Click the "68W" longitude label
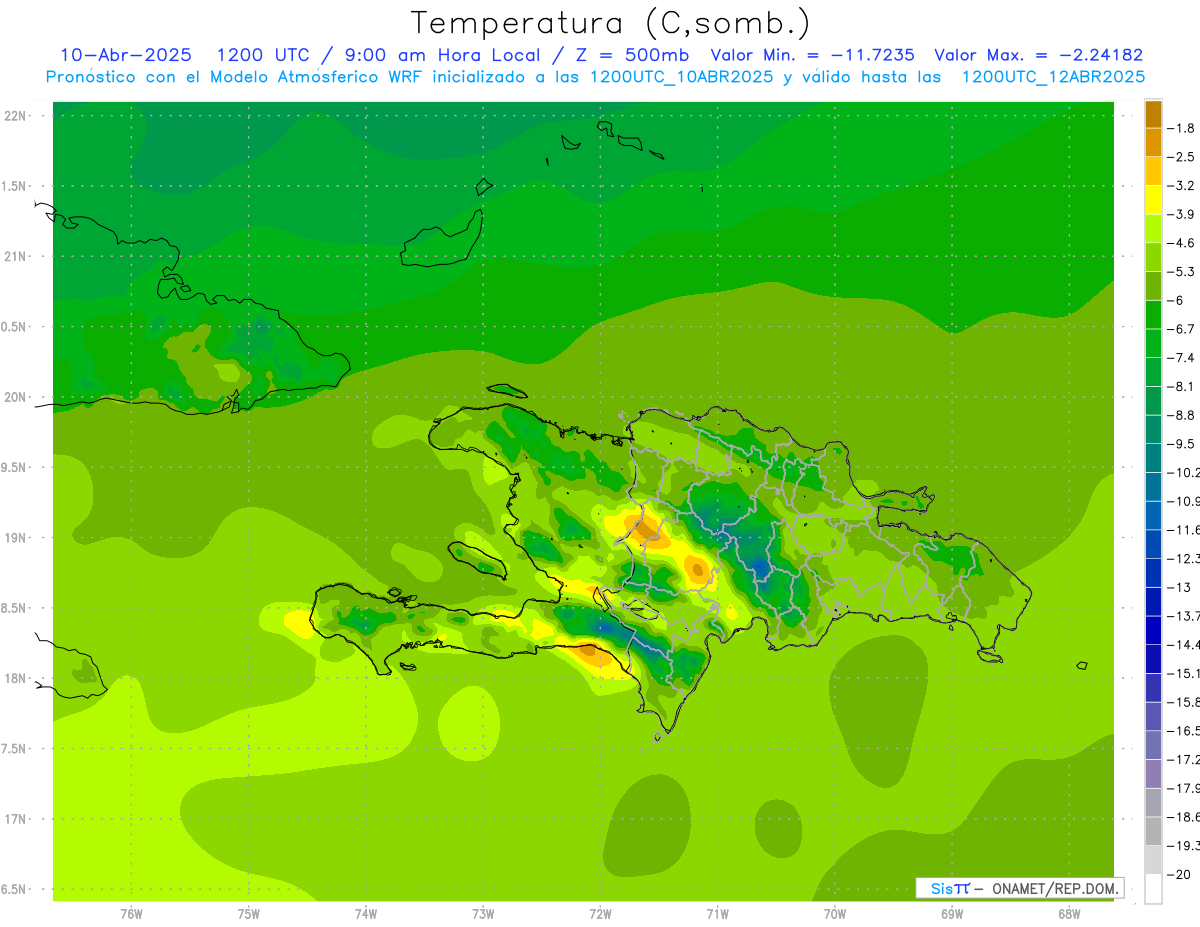Image resolution: width=1200 pixels, height=927 pixels. pos(1069,913)
